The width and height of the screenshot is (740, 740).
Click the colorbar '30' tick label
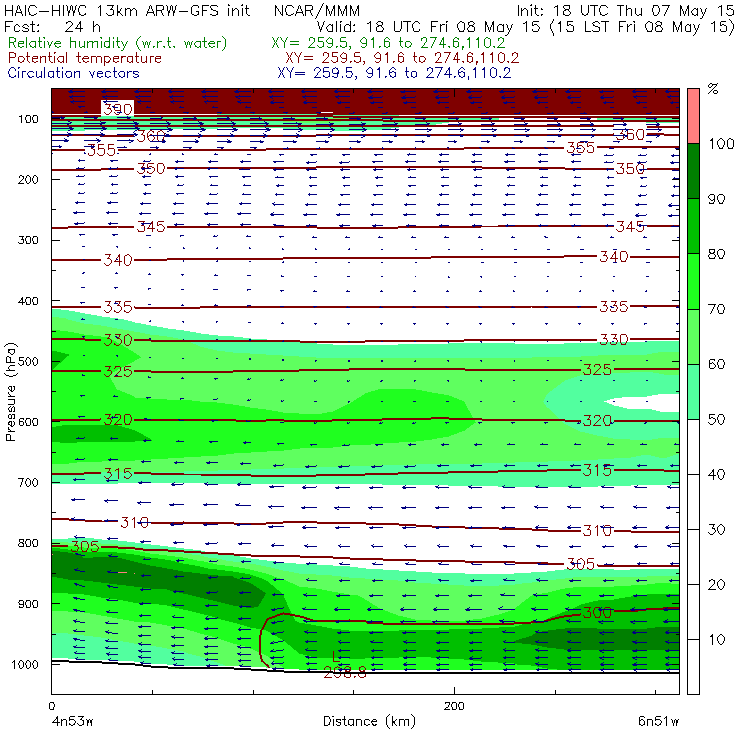click(716, 530)
